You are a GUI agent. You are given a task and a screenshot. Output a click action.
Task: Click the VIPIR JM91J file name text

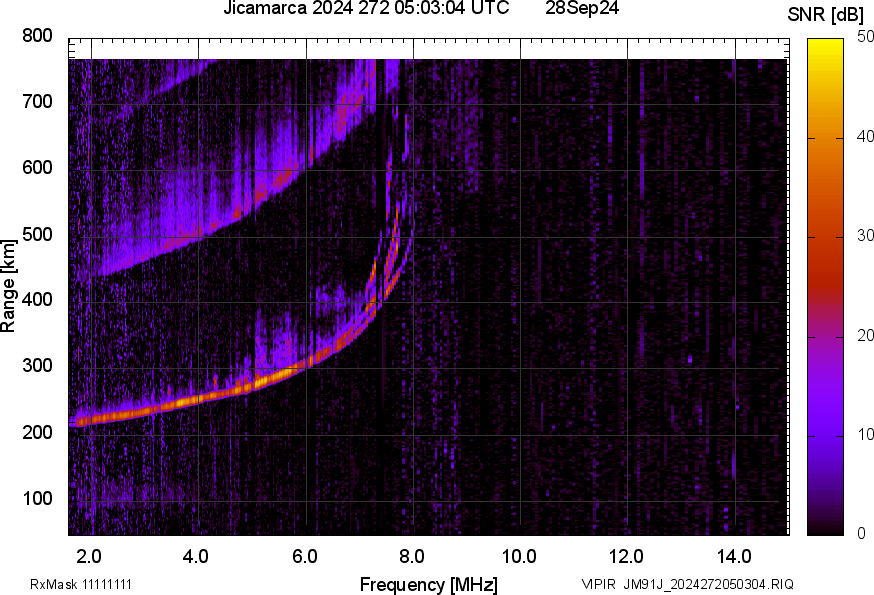tap(687, 584)
